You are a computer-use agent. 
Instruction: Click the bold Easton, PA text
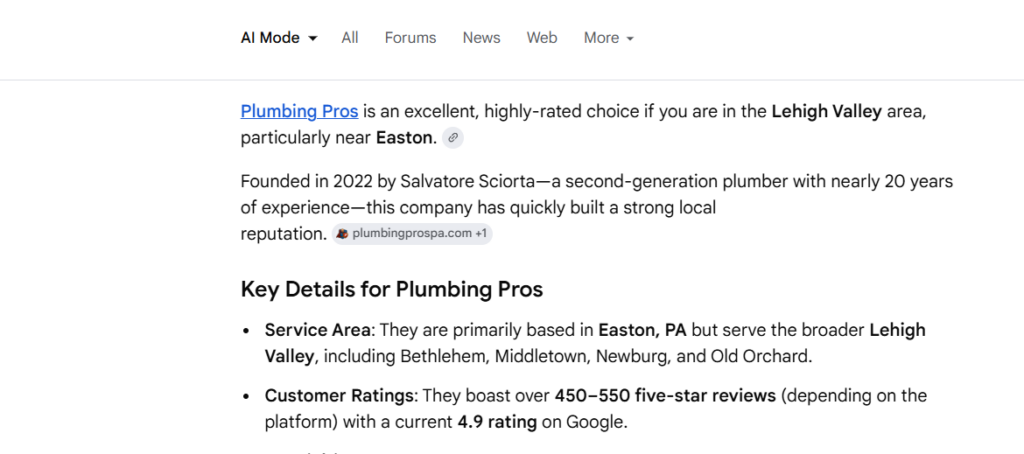tap(640, 330)
